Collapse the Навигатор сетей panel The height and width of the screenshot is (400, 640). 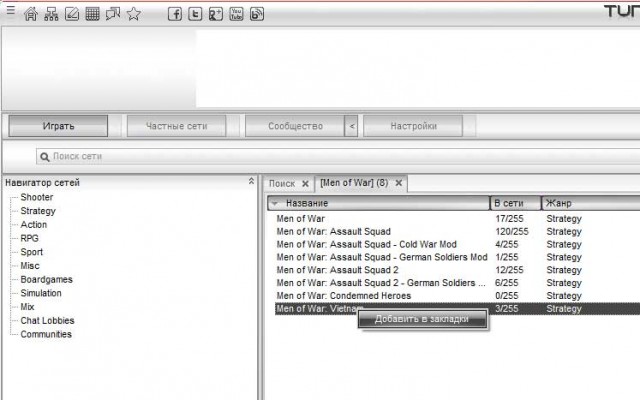pos(251,181)
